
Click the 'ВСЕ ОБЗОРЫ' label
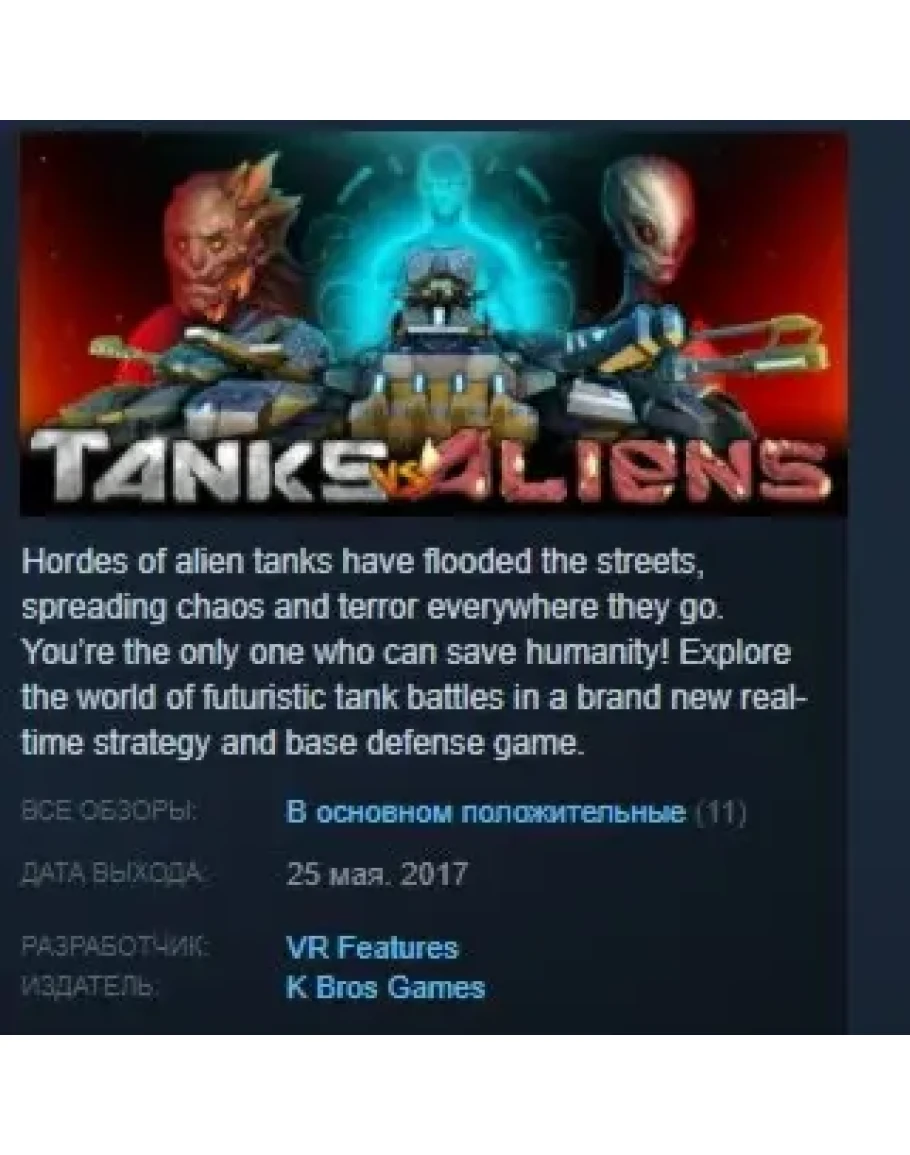click(x=109, y=811)
